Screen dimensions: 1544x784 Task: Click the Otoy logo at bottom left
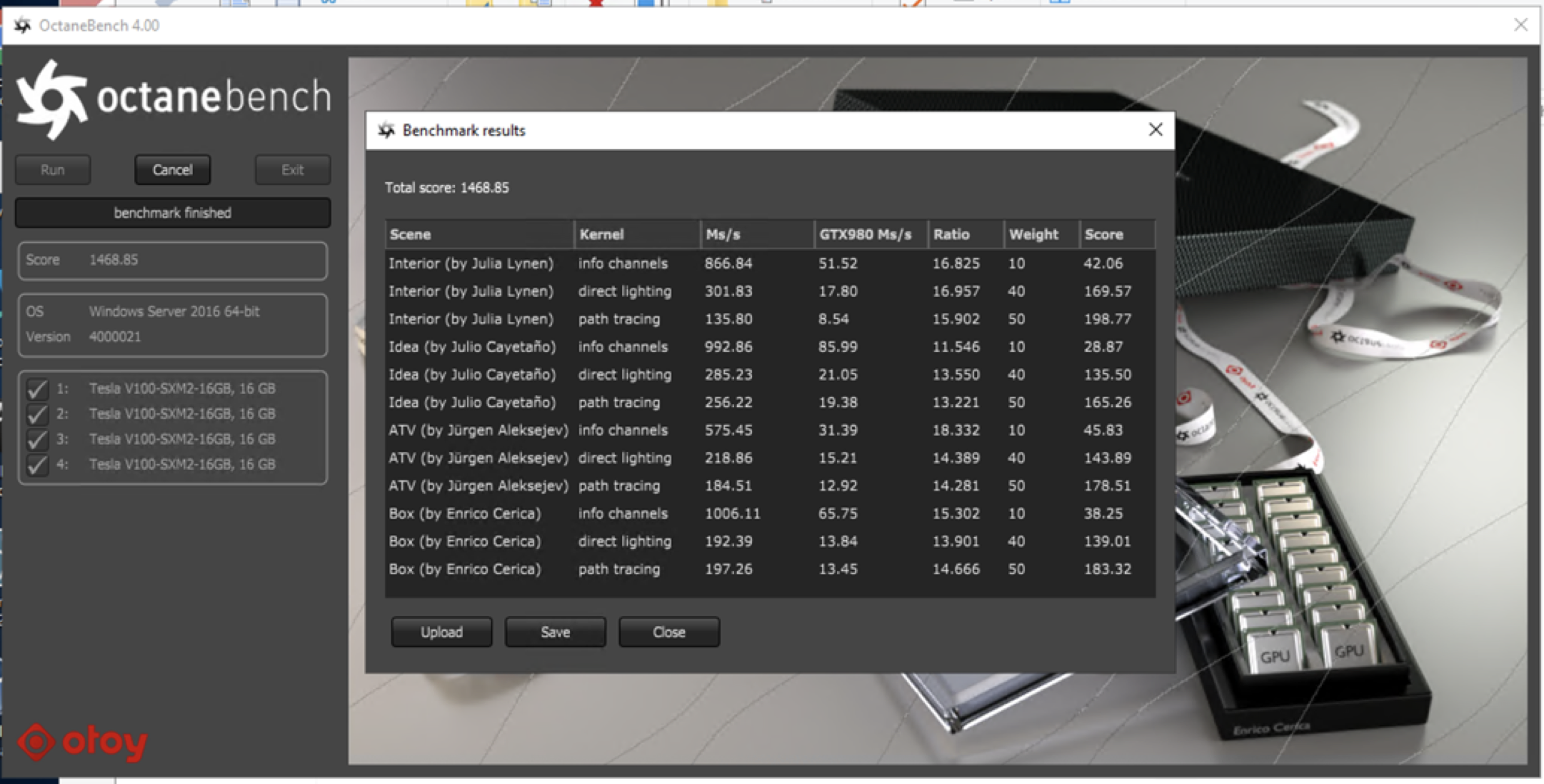[82, 743]
